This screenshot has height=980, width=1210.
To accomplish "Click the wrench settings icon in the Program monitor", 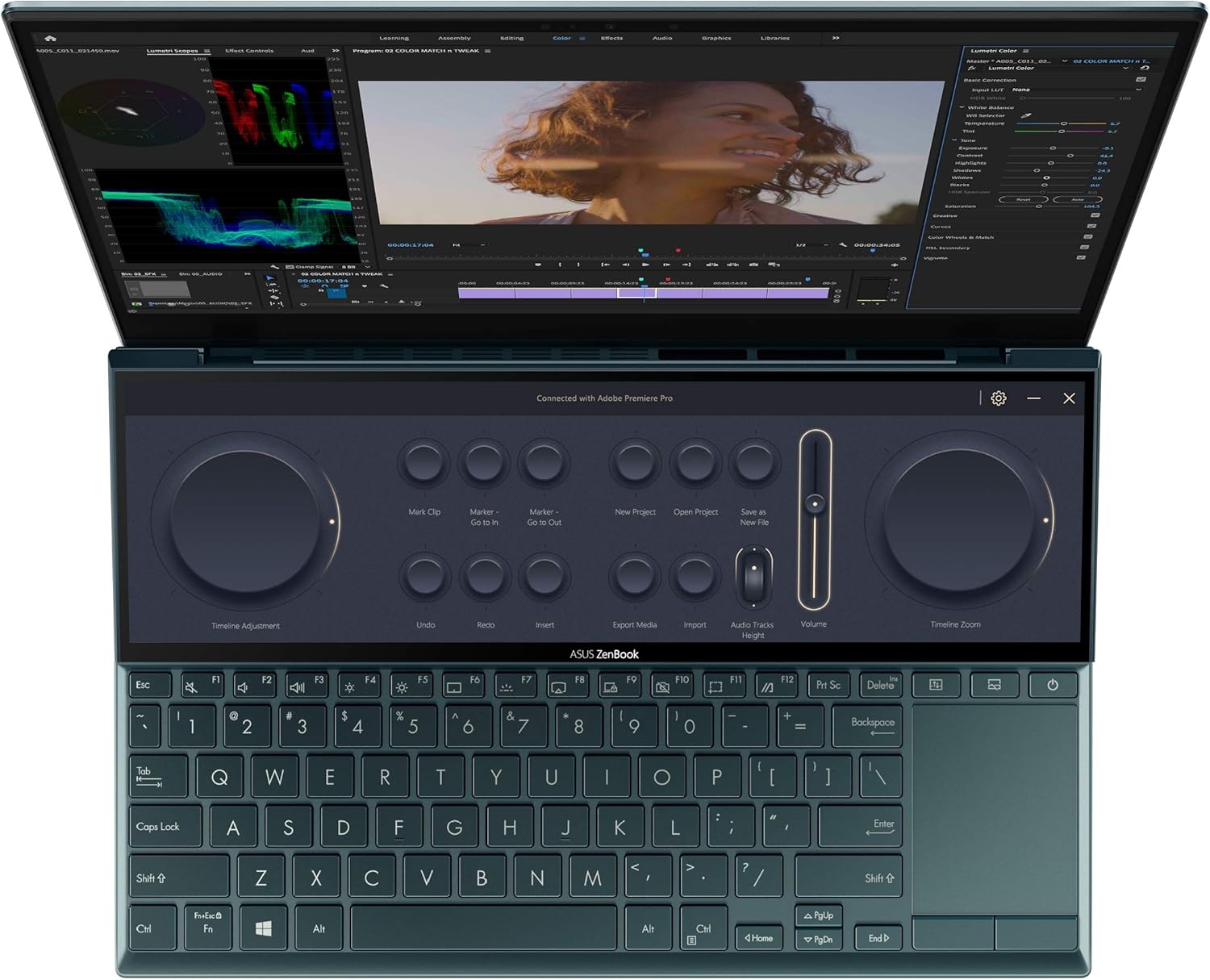I will tap(841, 244).
